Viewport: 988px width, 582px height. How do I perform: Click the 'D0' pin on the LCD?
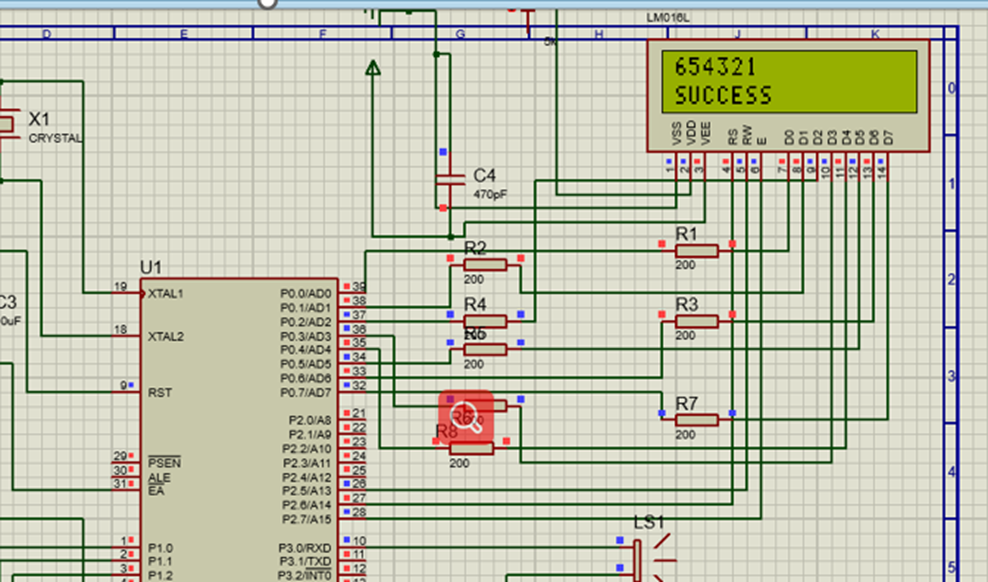click(x=789, y=138)
